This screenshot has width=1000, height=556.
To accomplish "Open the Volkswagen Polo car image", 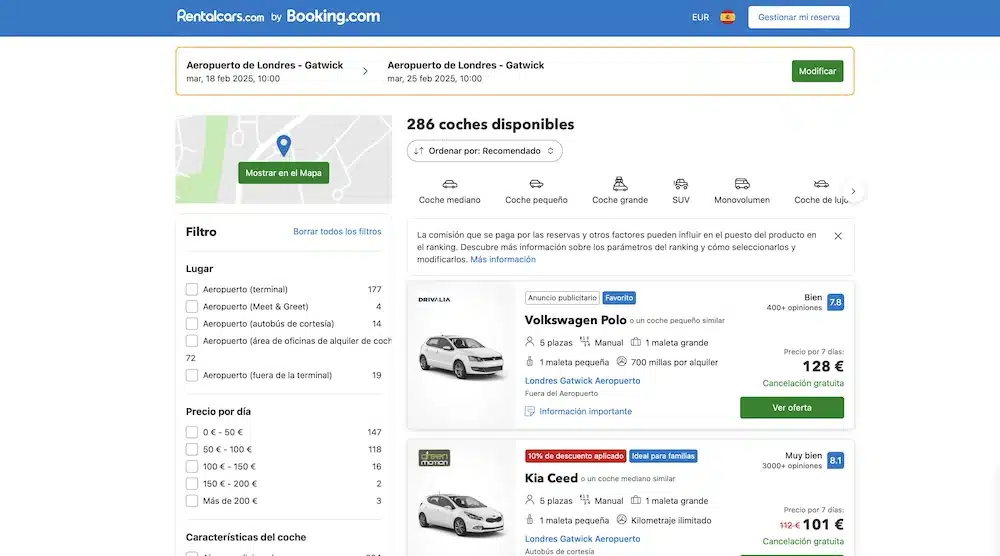I will 462,356.
